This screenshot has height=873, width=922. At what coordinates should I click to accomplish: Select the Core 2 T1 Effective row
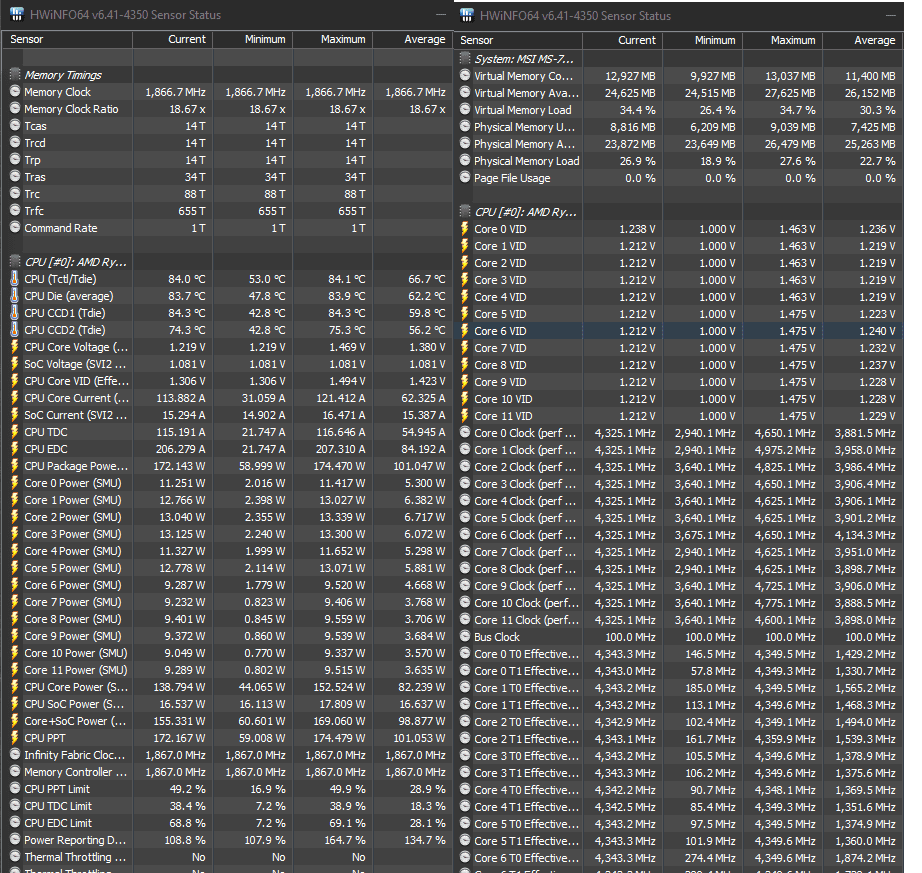pyautogui.click(x=679, y=739)
